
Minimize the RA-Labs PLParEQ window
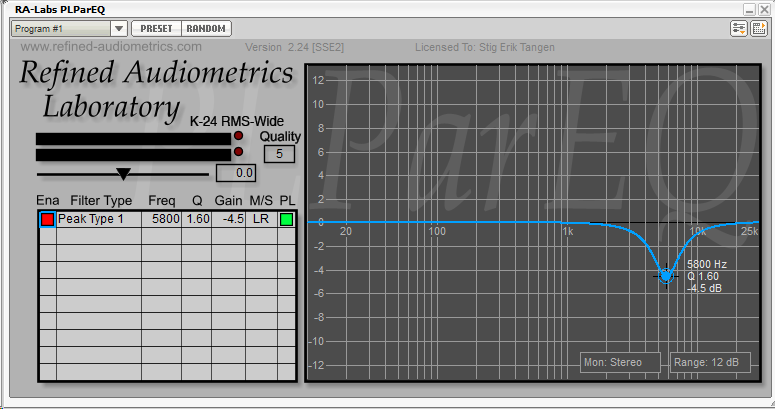tap(749, 9)
